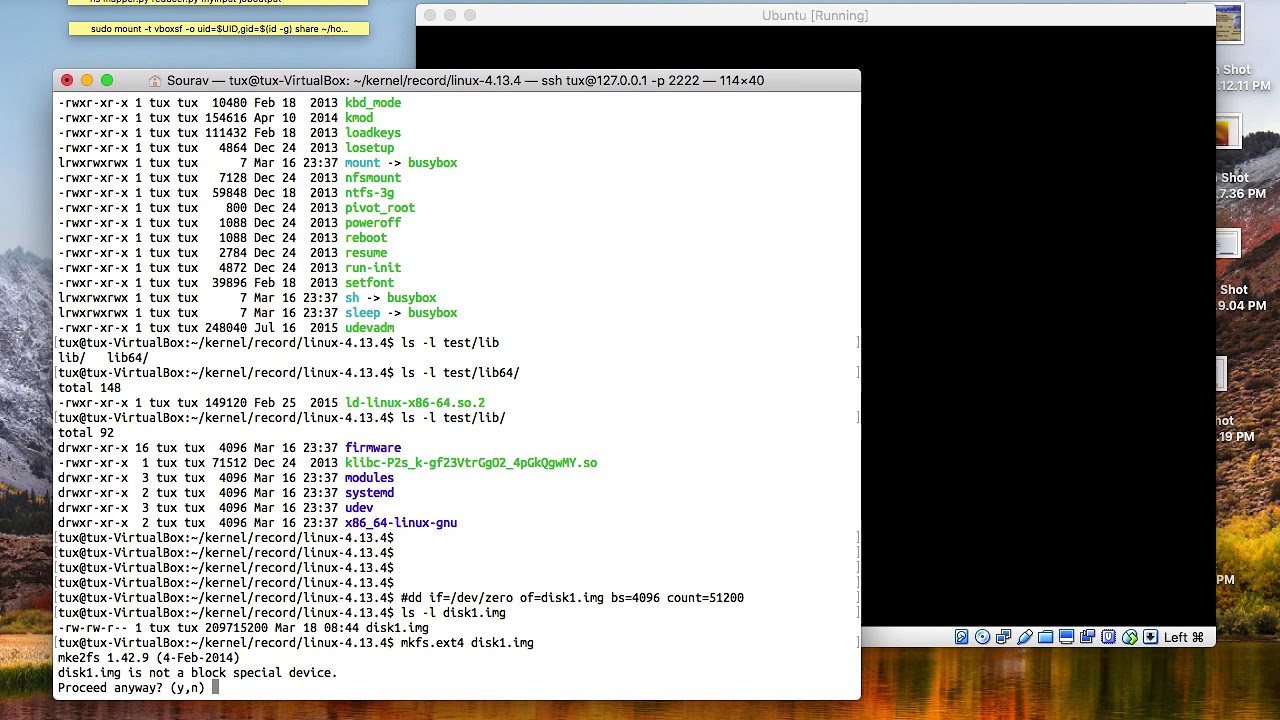Click the 'total 148' output line
The image size is (1280, 720).
[x=89, y=388]
